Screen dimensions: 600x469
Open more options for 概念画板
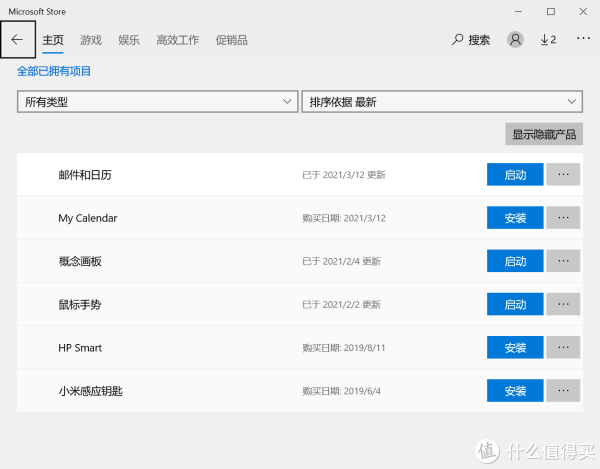[563, 261]
